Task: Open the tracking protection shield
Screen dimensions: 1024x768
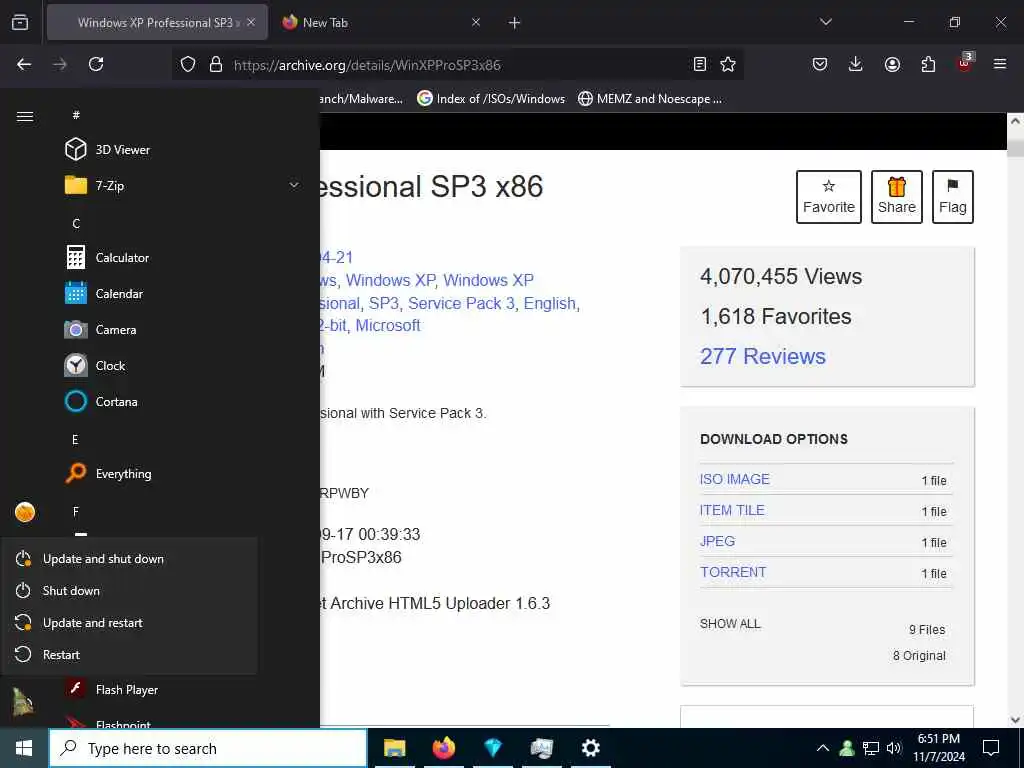Action: 188,65
